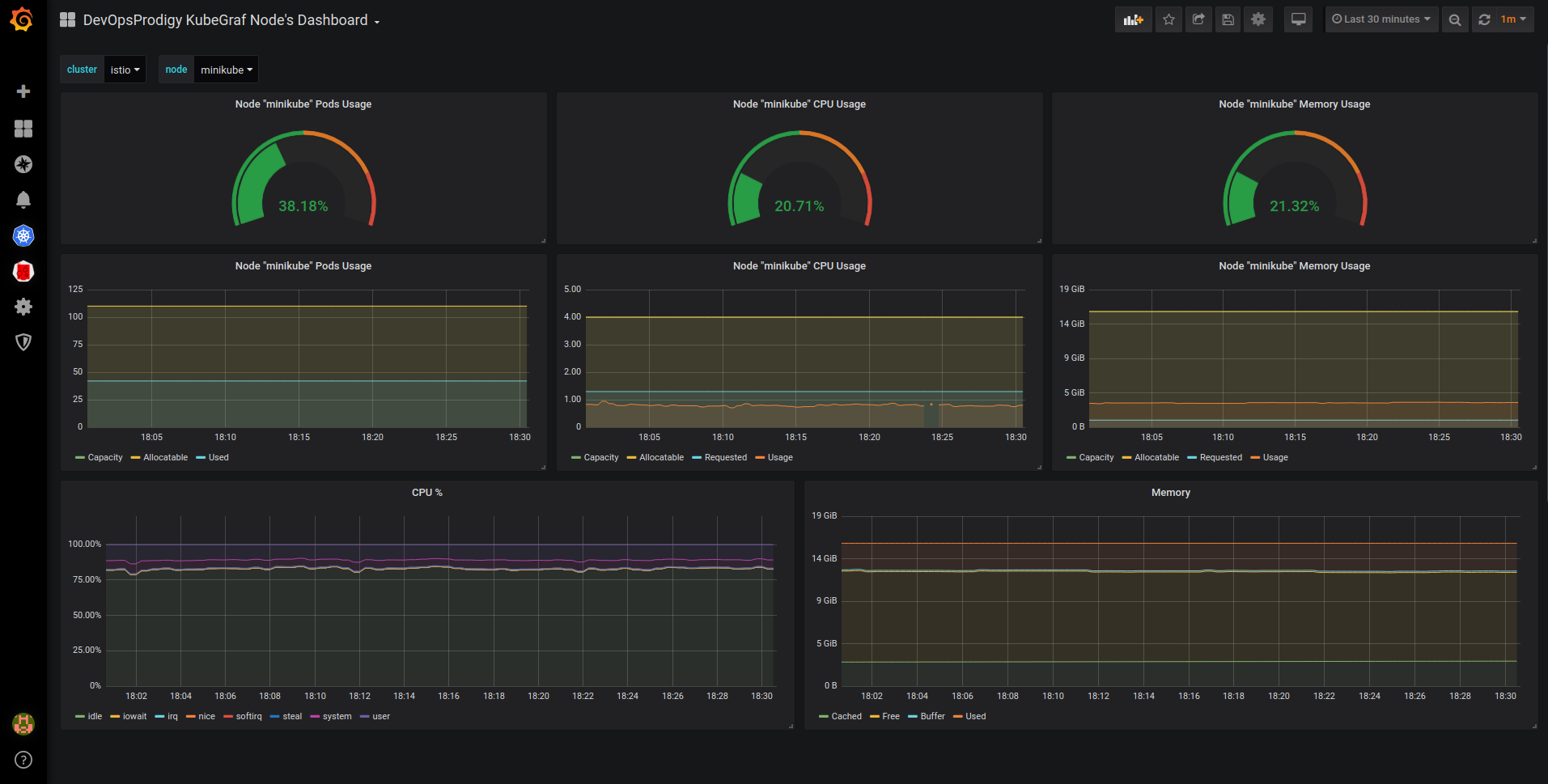Enable TV cycle view mode icon
Viewport: 1548px width, 784px height.
pos(1298,19)
